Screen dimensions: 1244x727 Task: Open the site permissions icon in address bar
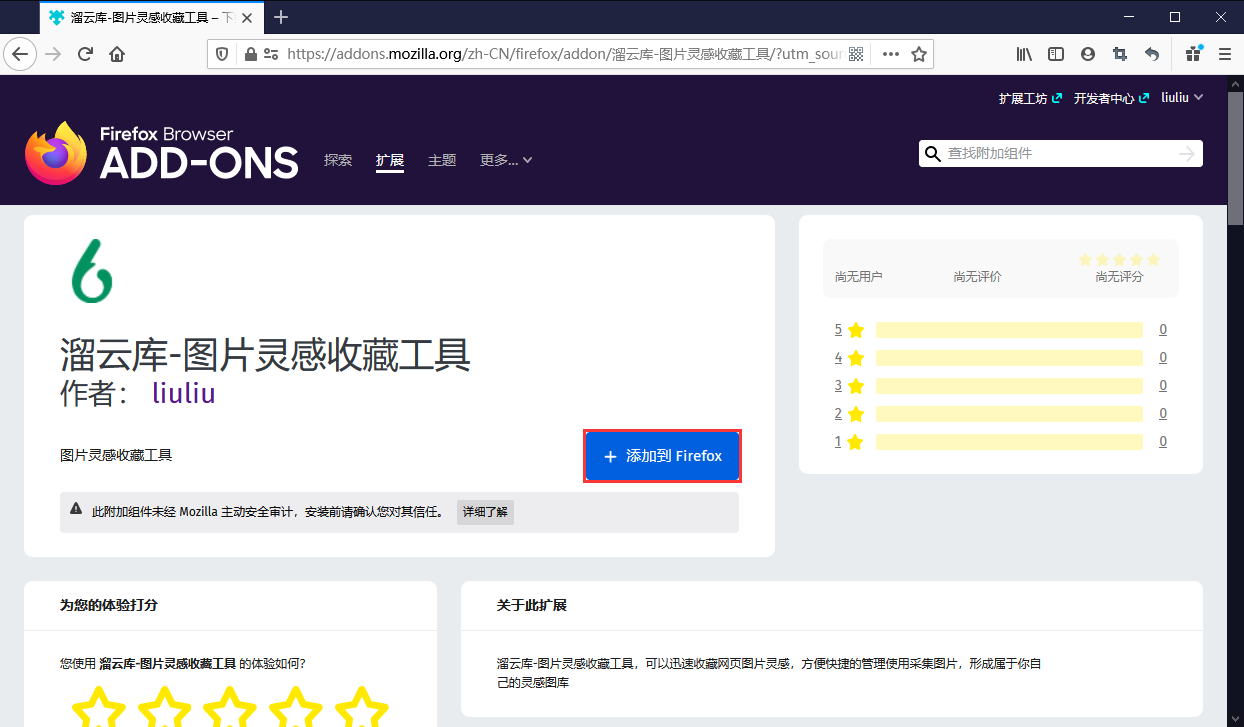270,54
